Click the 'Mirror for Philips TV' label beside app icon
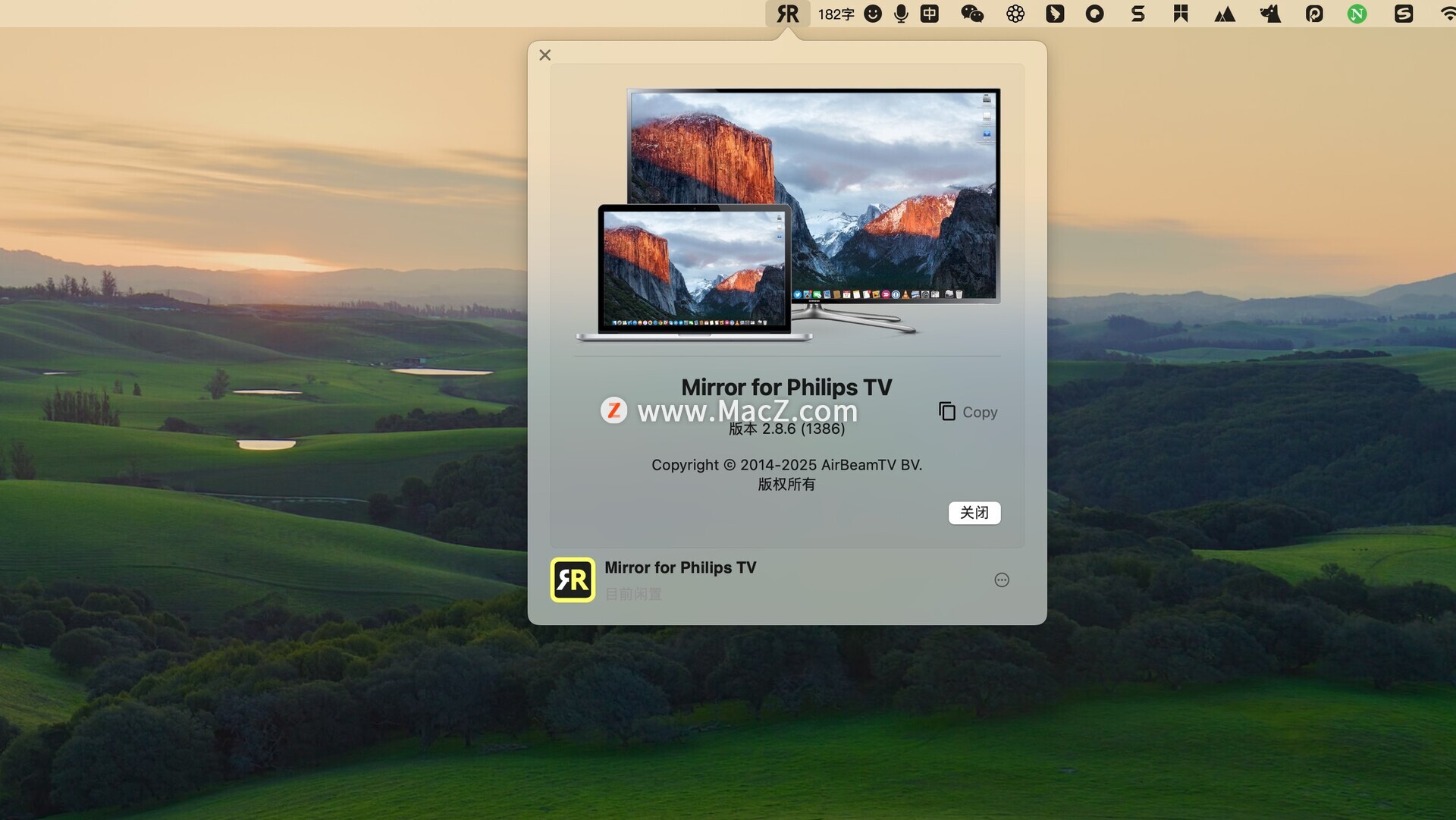 point(680,567)
